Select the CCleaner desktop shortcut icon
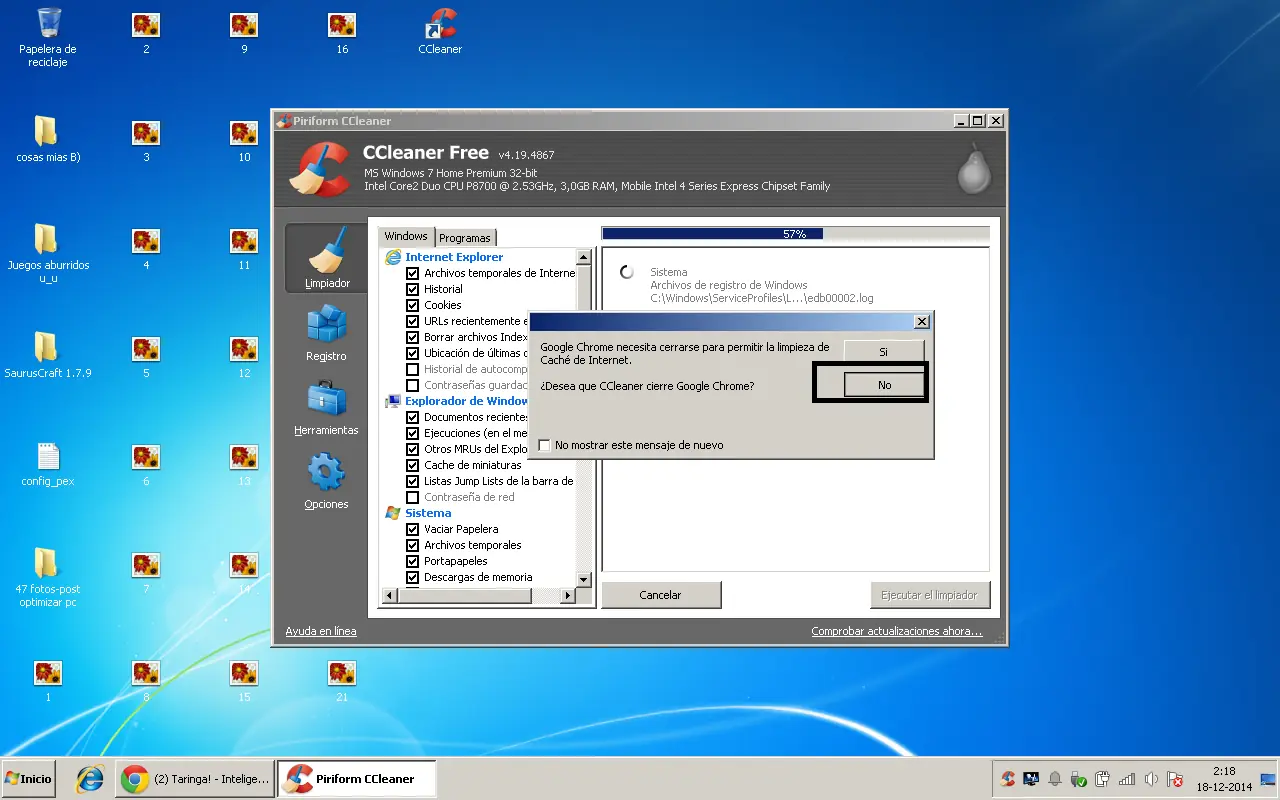Image resolution: width=1280 pixels, height=800 pixels. [440, 23]
